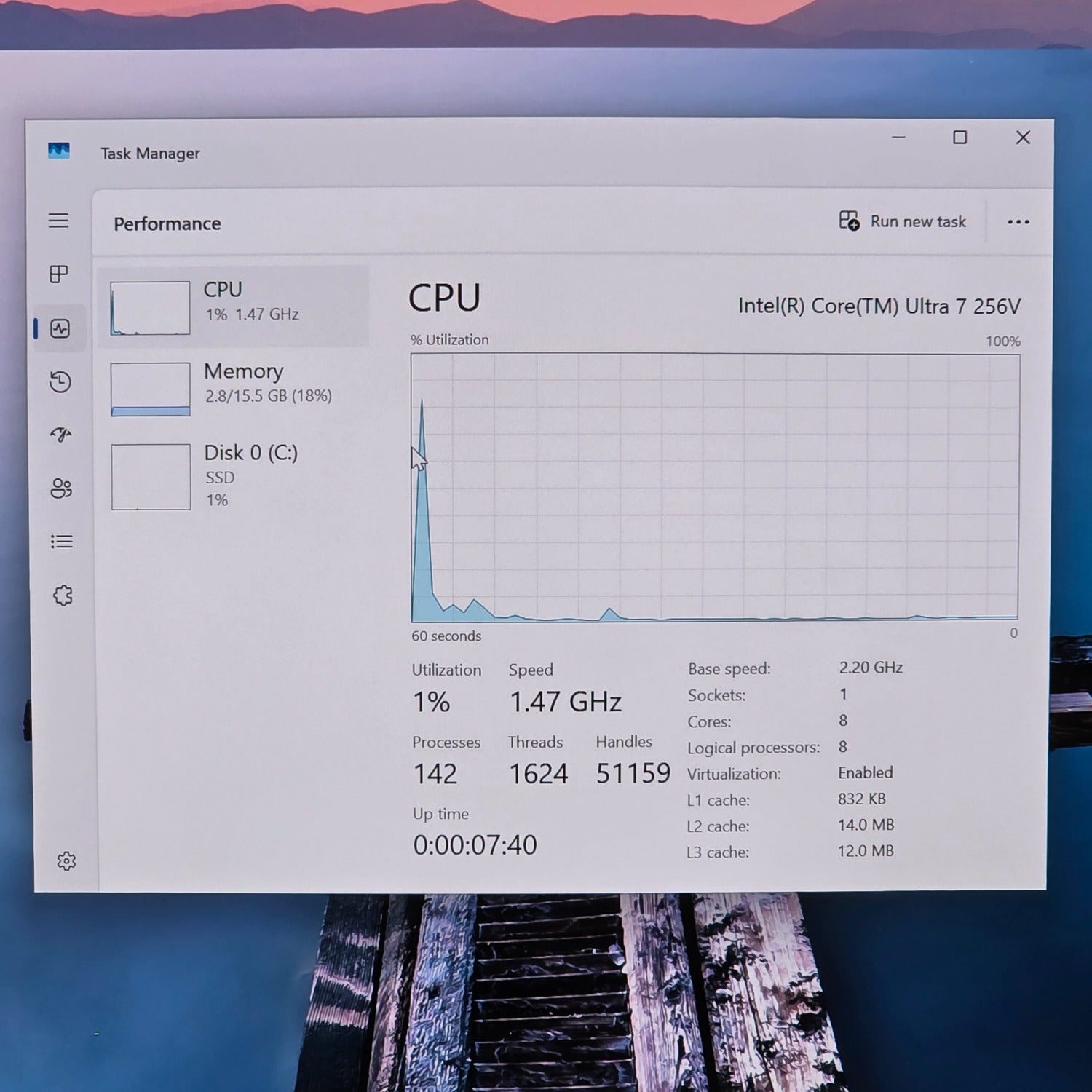Open the Startup apps page

tap(61, 435)
